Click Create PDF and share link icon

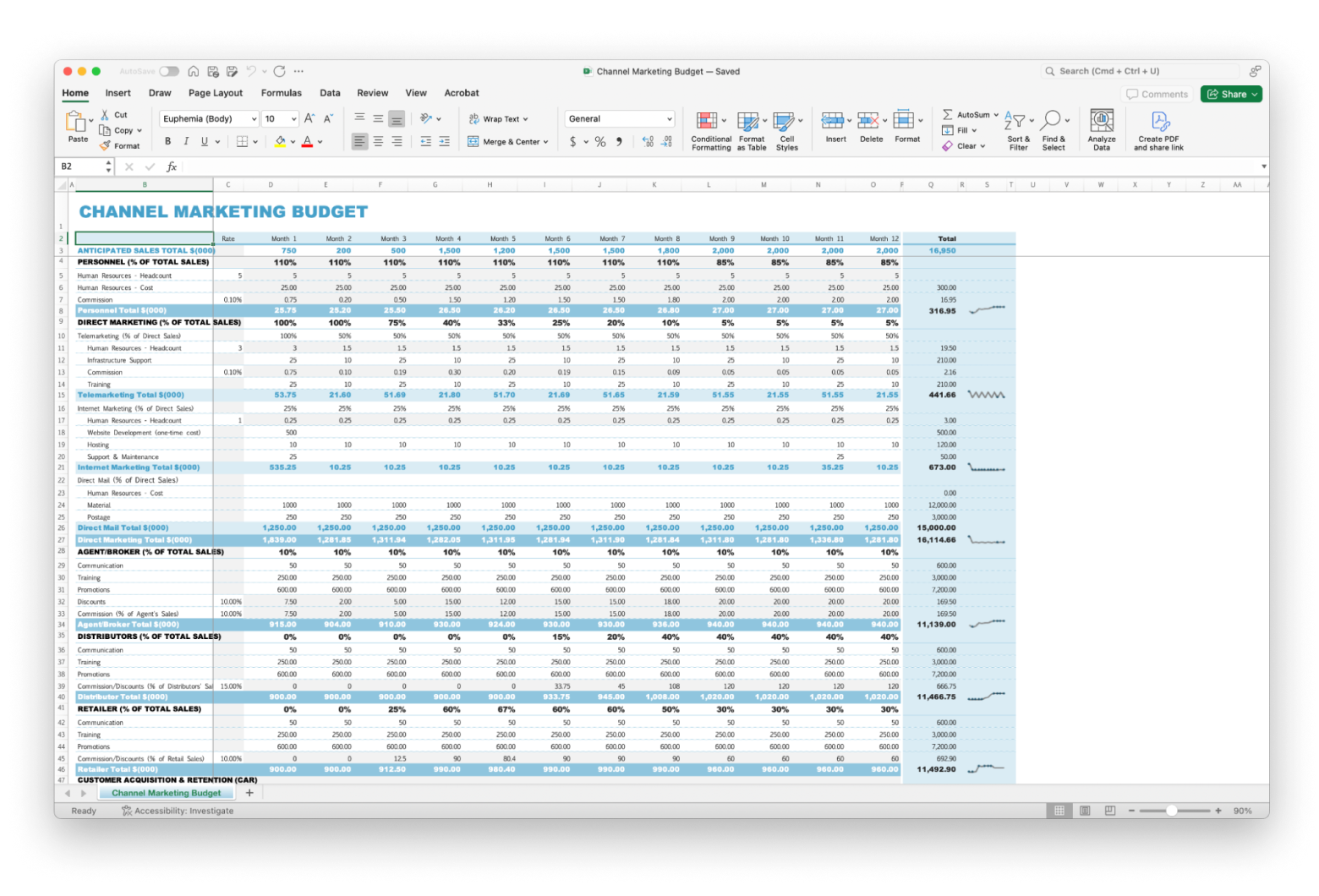[1159, 121]
